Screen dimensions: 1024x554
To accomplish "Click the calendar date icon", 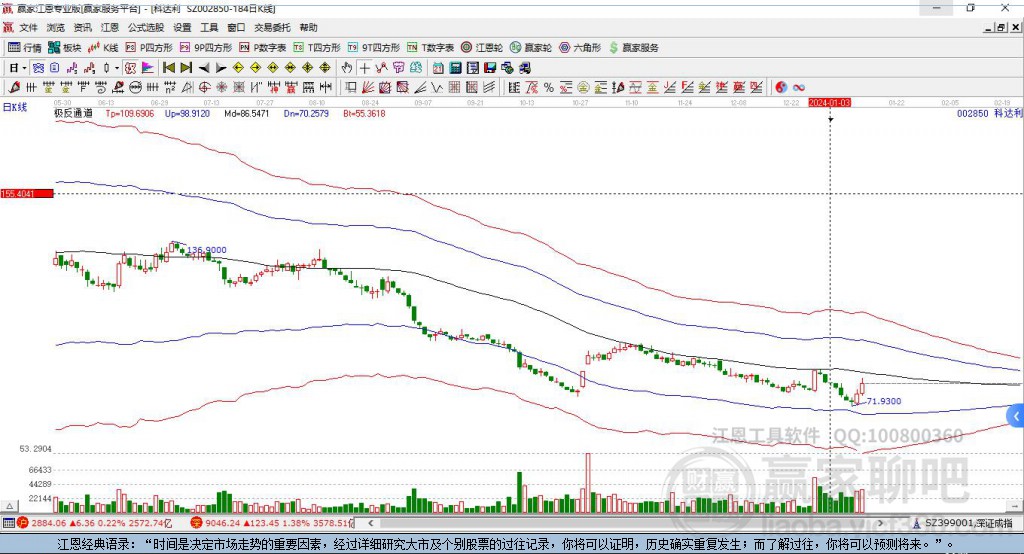I will coord(438,68).
